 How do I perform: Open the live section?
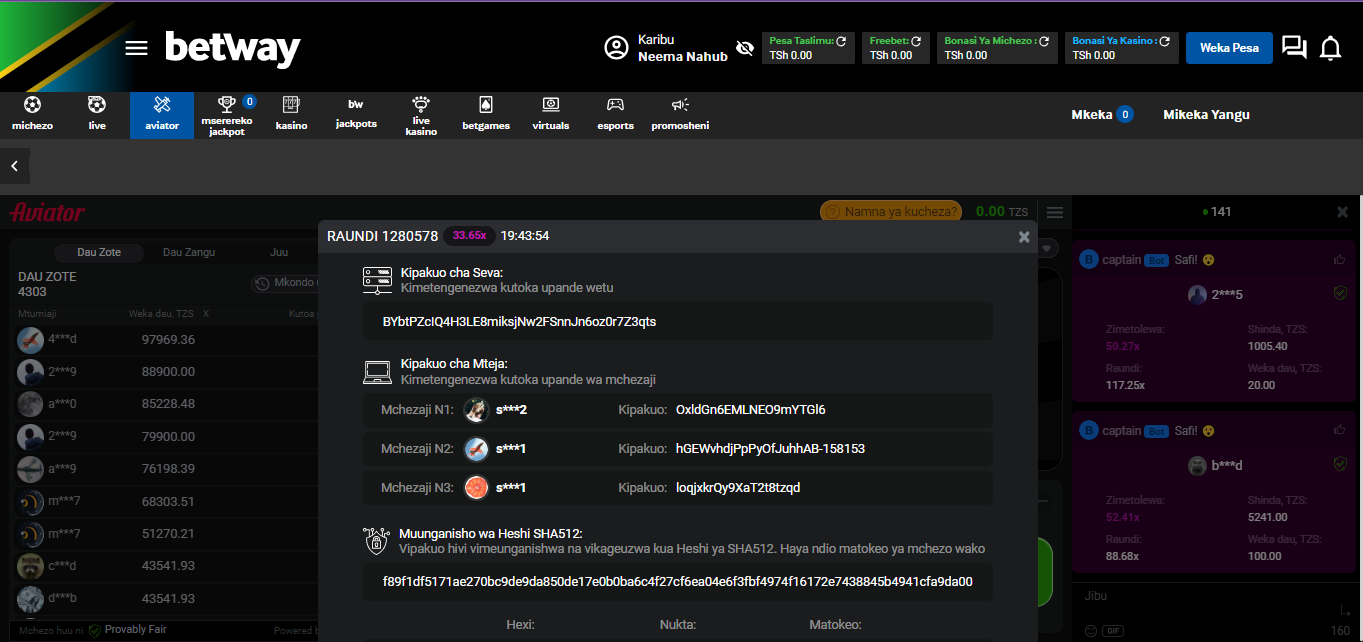[x=97, y=115]
